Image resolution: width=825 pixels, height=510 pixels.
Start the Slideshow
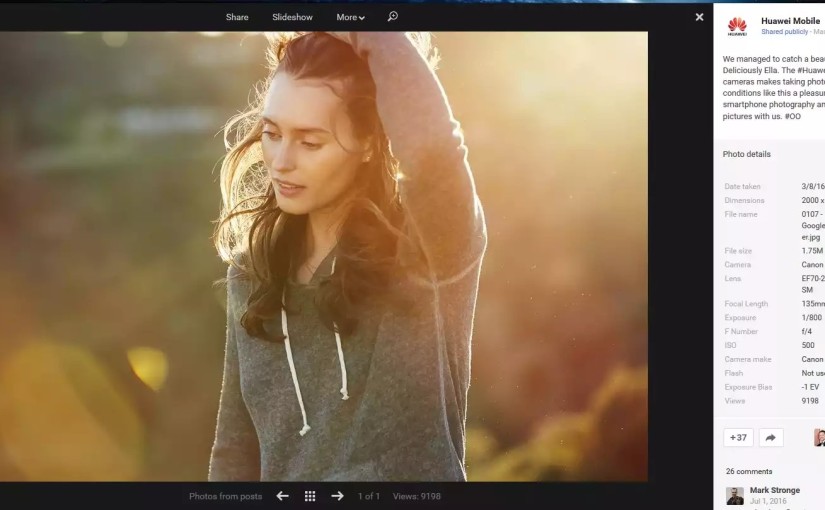click(x=292, y=17)
